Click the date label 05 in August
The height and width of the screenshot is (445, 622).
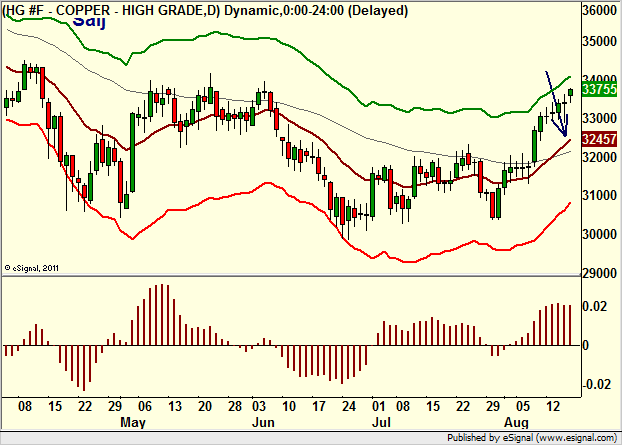point(523,407)
